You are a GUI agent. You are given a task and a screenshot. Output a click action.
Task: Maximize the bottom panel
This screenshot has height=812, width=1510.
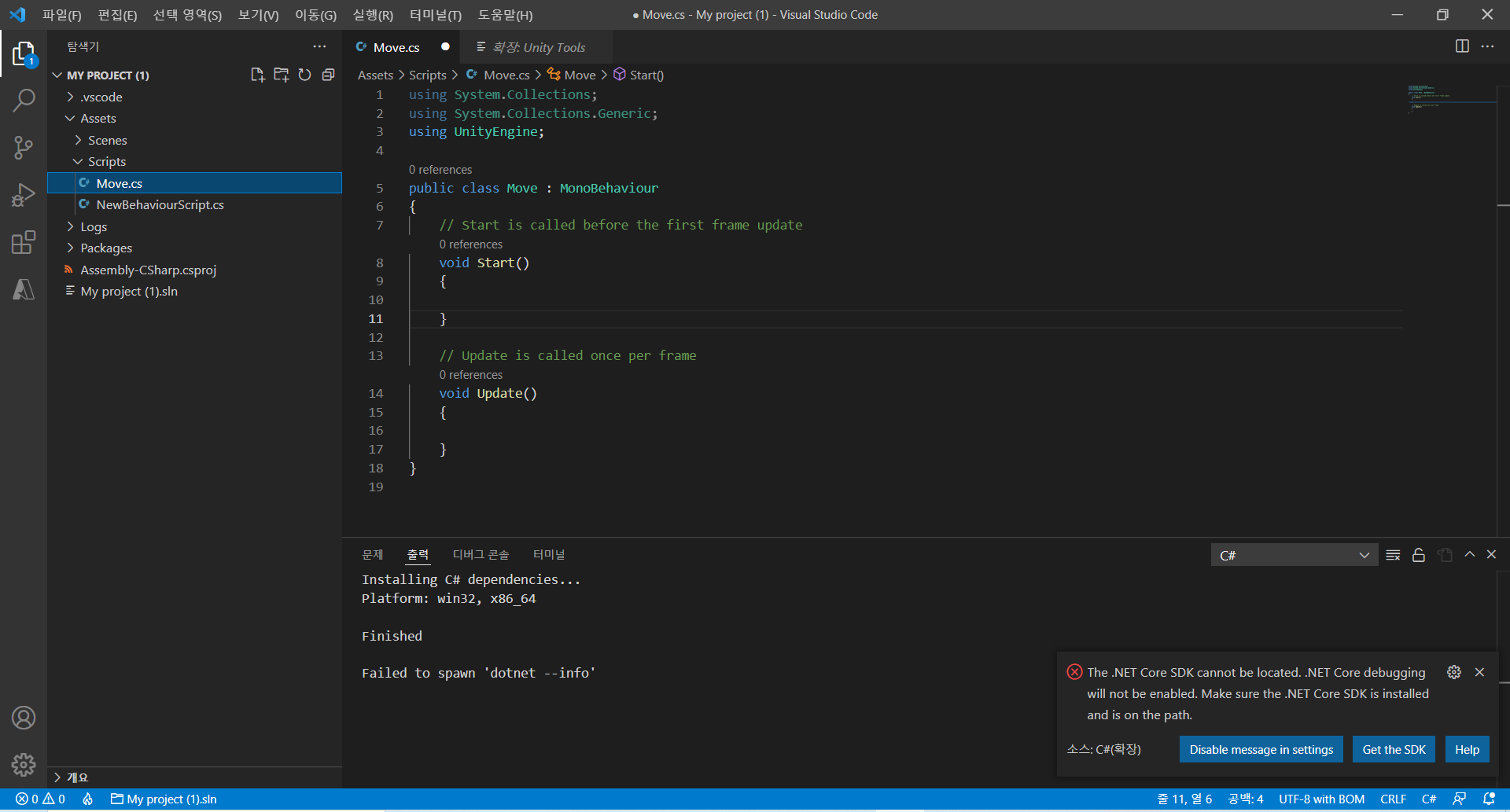1469,554
